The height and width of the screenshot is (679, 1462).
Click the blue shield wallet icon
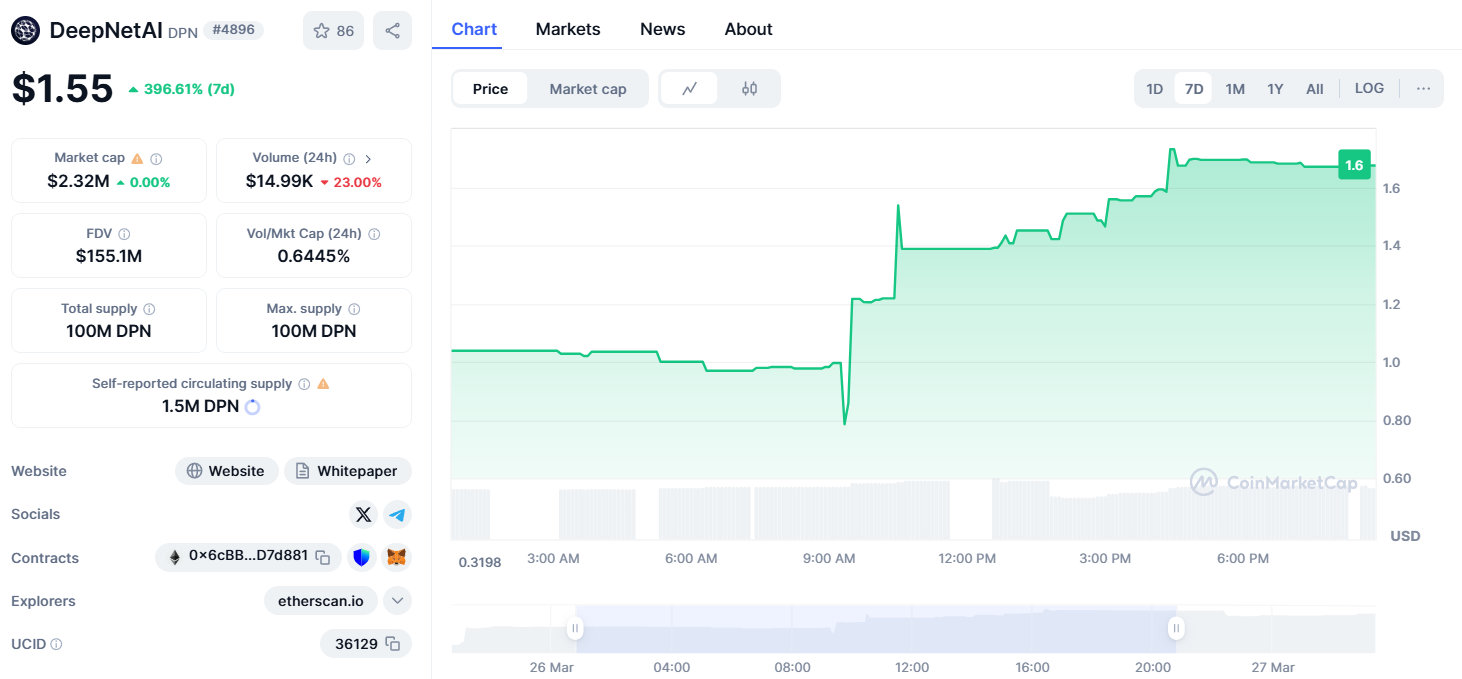(362, 557)
